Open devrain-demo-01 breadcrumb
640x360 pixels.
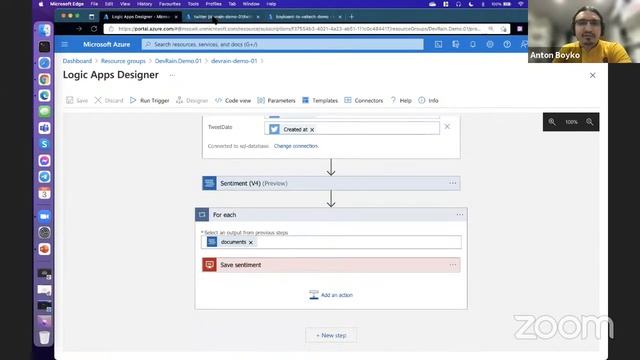234,61
